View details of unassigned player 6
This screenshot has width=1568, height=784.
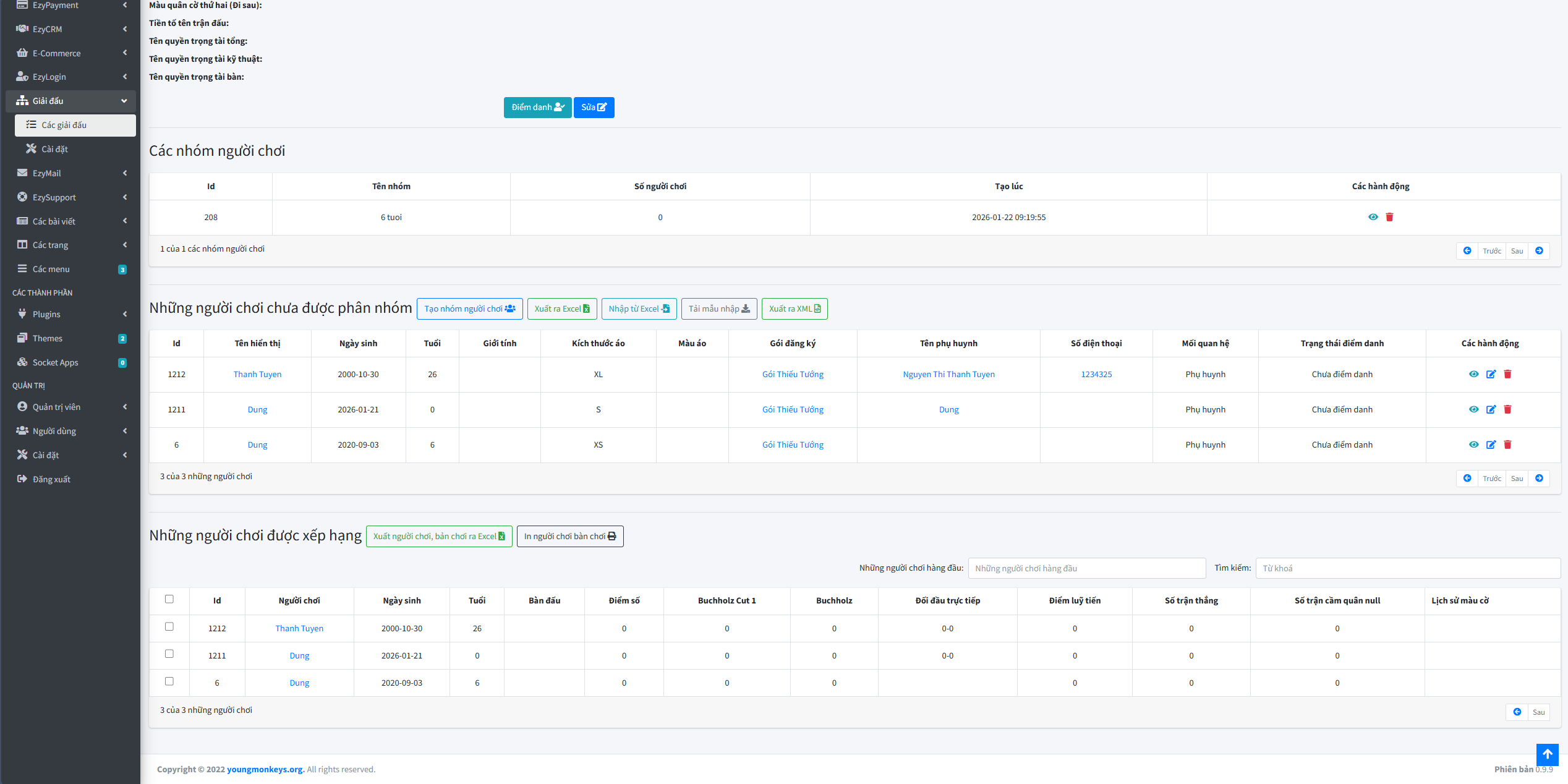pos(1473,445)
